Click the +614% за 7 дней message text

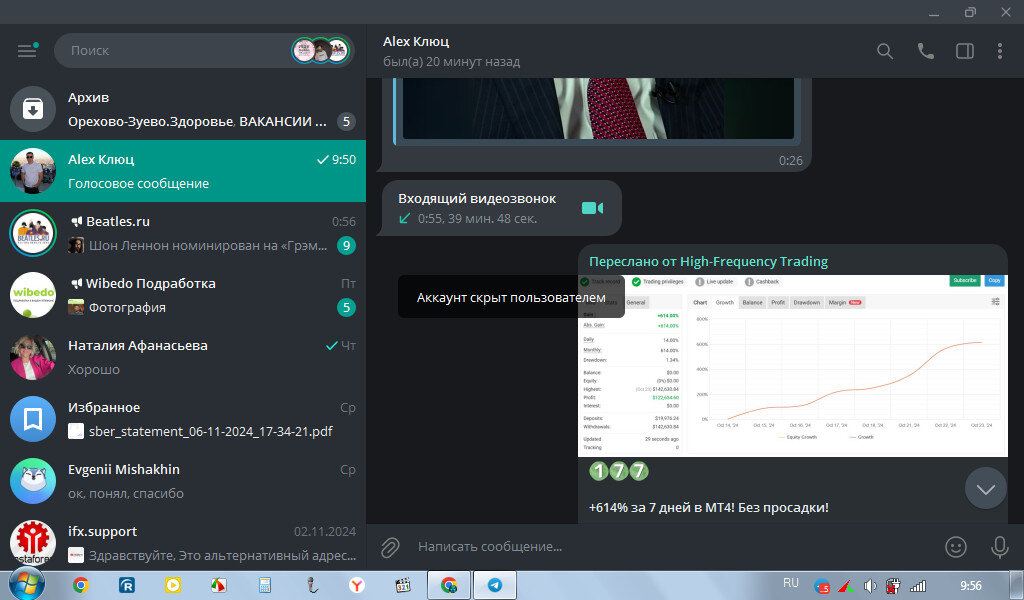click(709, 507)
